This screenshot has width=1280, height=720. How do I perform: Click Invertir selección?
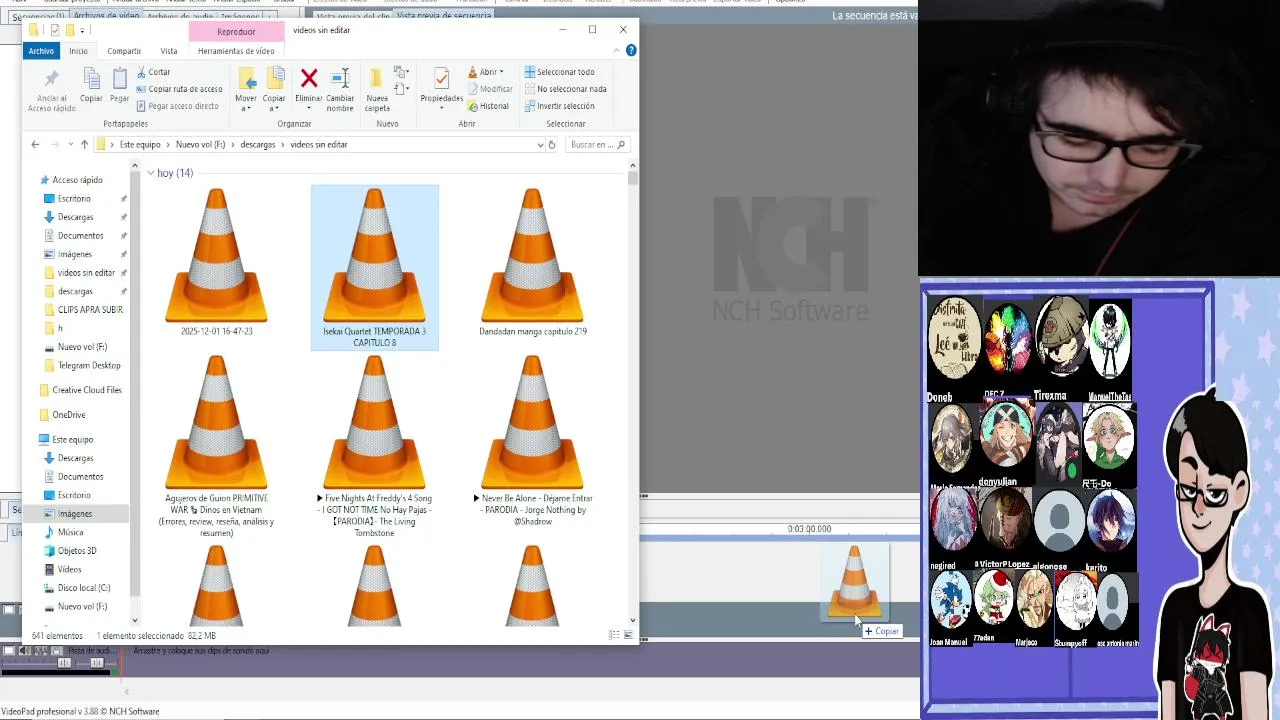[x=559, y=106]
